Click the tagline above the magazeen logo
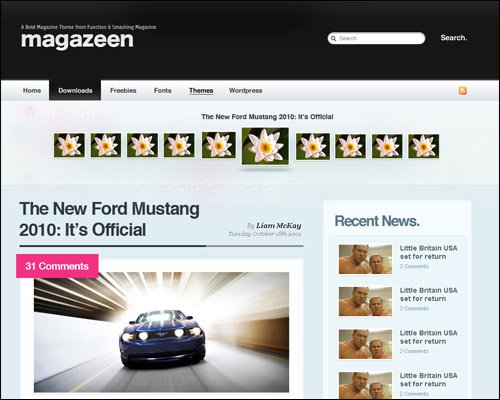The width and height of the screenshot is (500, 400). click(x=88, y=27)
